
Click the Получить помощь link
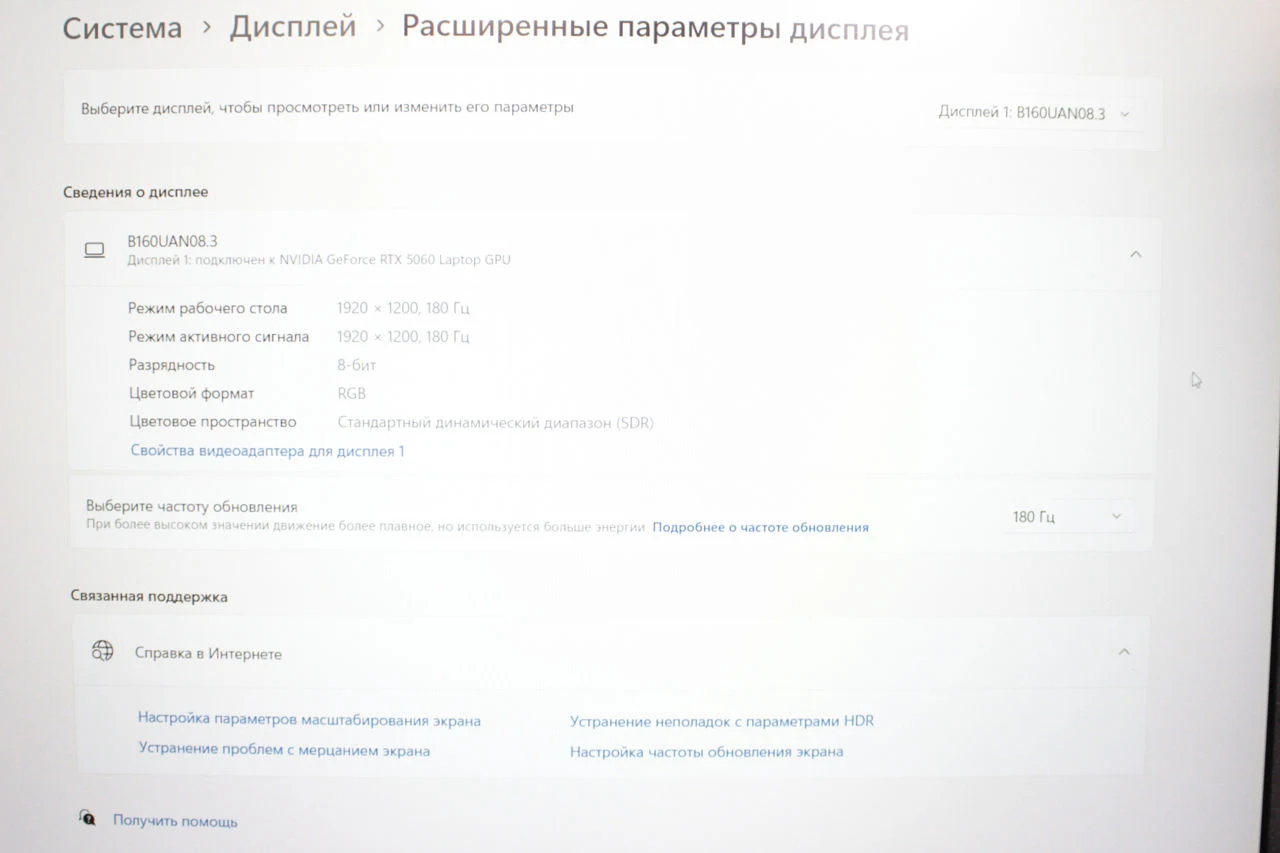coord(175,821)
